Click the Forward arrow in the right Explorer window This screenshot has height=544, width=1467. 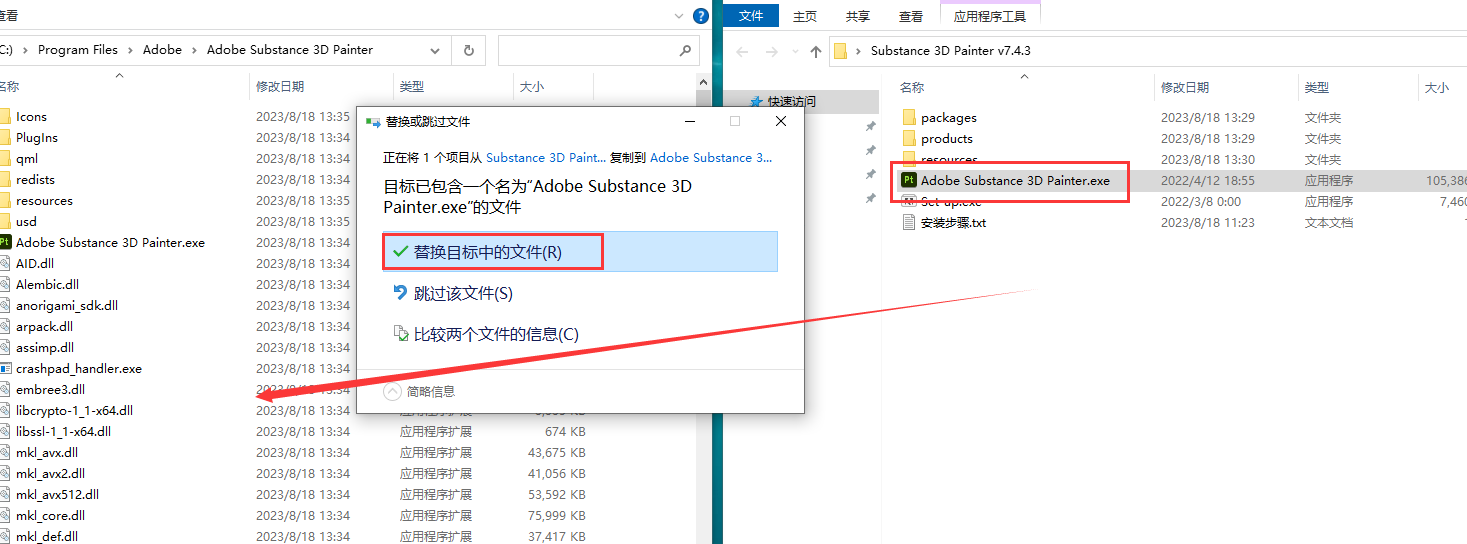[771, 51]
